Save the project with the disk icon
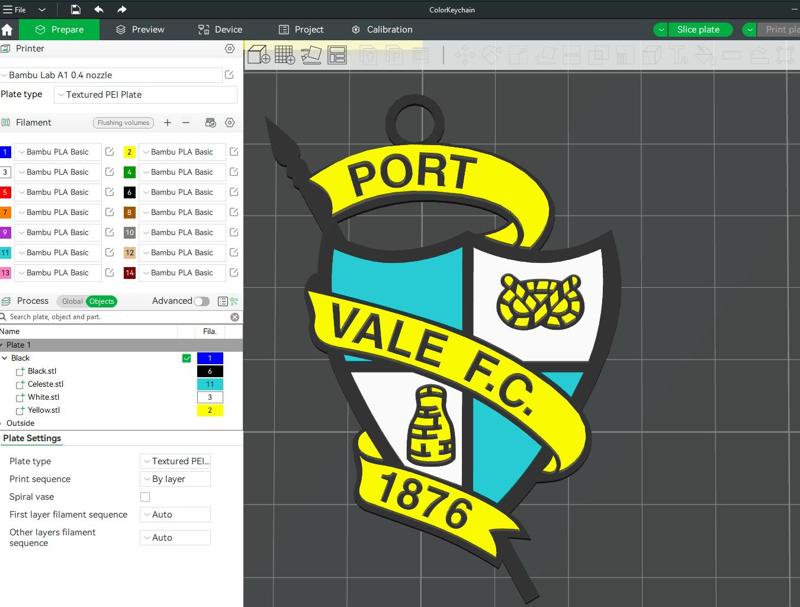The image size is (800, 607). 76,9
